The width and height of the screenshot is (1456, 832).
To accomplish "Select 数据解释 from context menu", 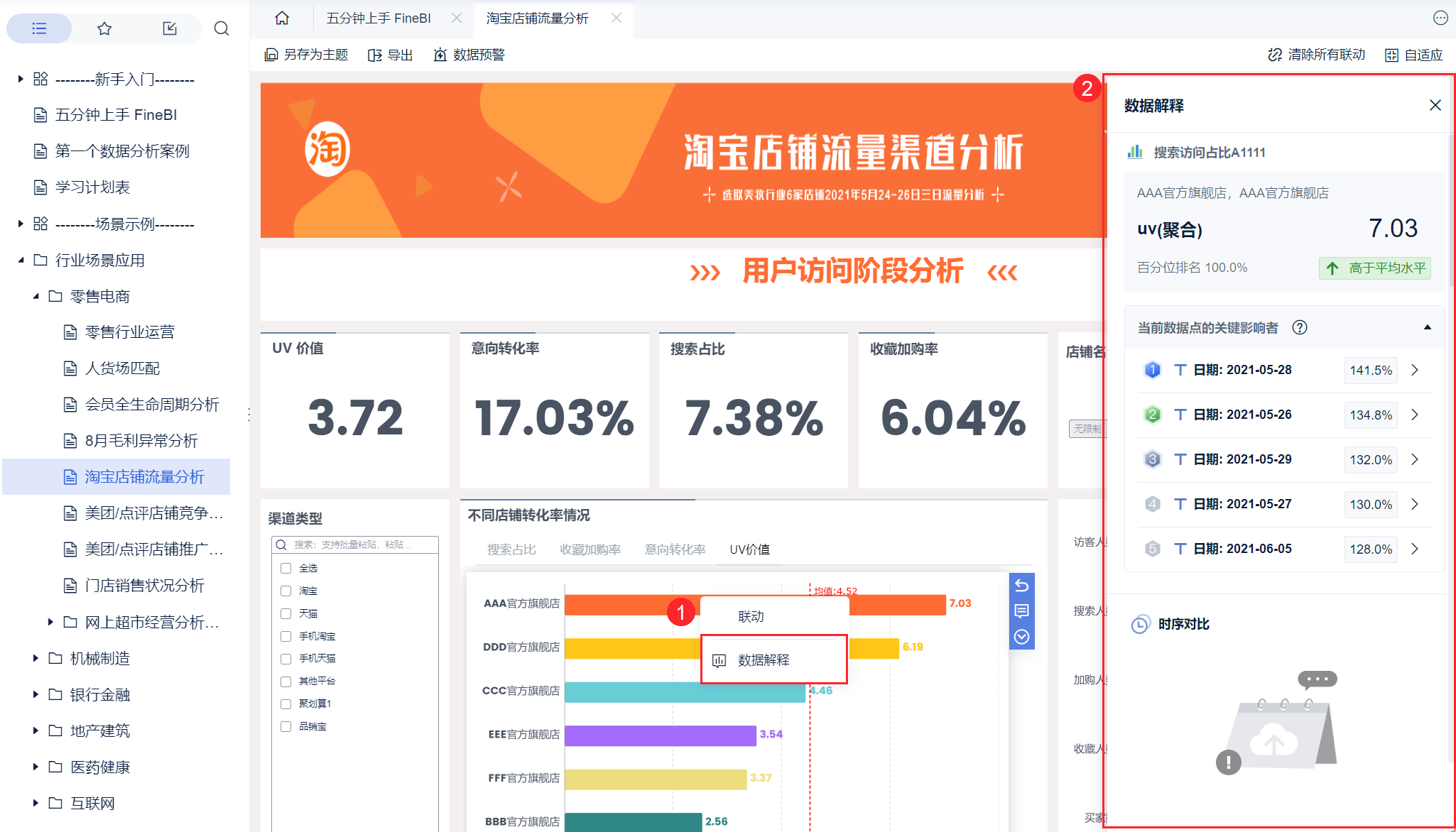I will [x=764, y=660].
